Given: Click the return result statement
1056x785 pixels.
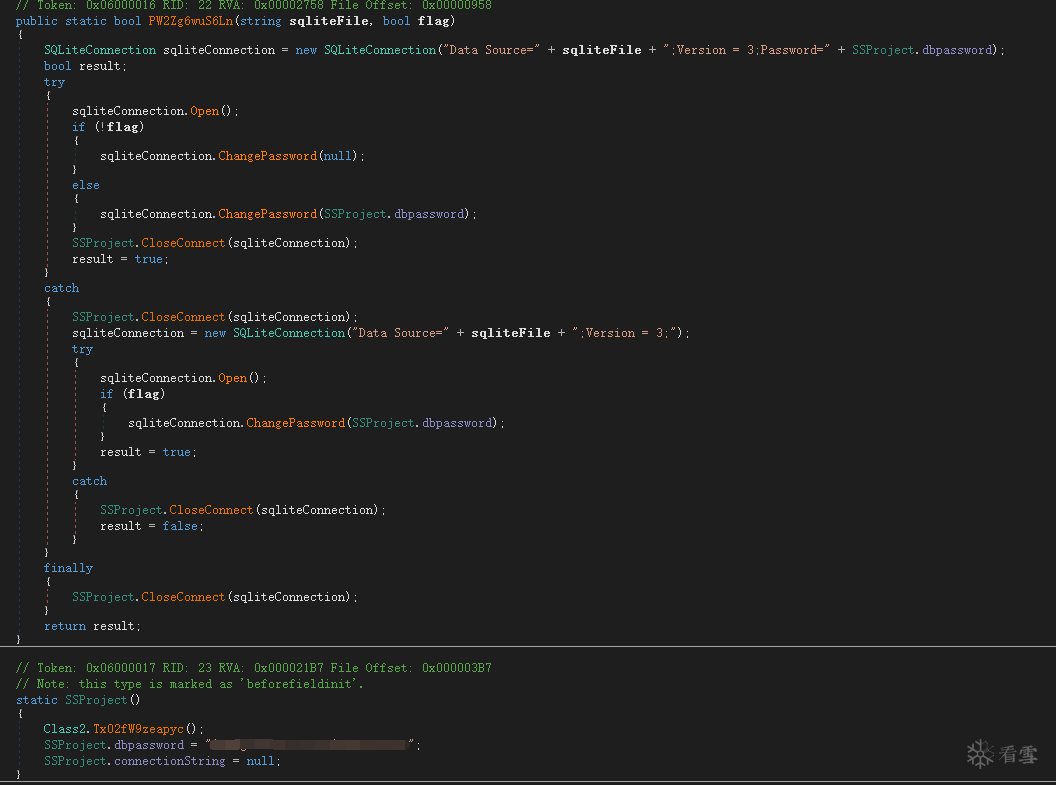Looking at the screenshot, I should pos(92,626).
